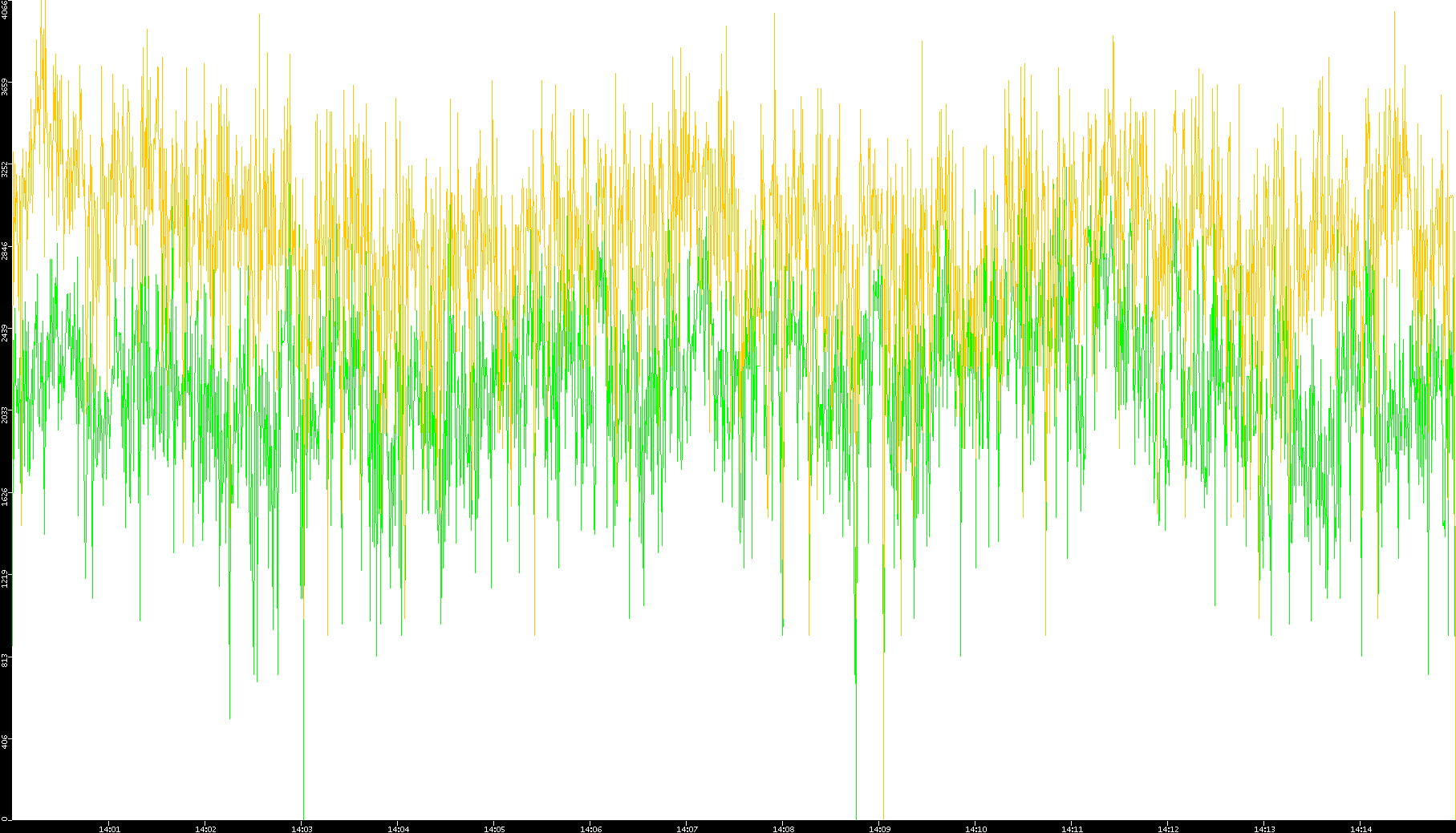The width and height of the screenshot is (1456, 833).
Task: Click the 3659 value axis label
Action: coord(5,87)
